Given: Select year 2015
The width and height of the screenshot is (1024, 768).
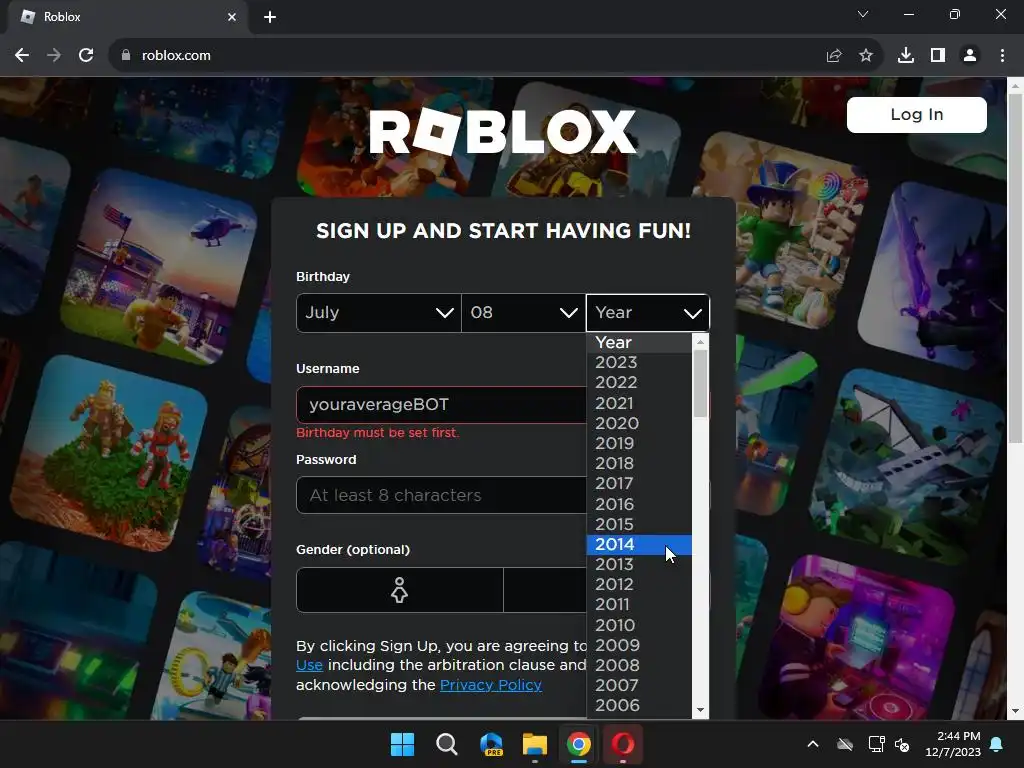Looking at the screenshot, I should pos(639,524).
